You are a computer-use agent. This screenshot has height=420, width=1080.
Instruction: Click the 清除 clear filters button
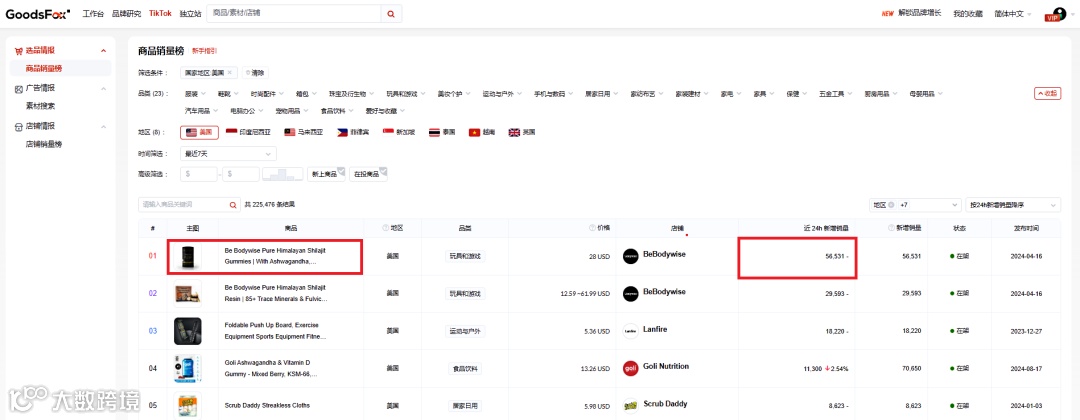(x=255, y=72)
